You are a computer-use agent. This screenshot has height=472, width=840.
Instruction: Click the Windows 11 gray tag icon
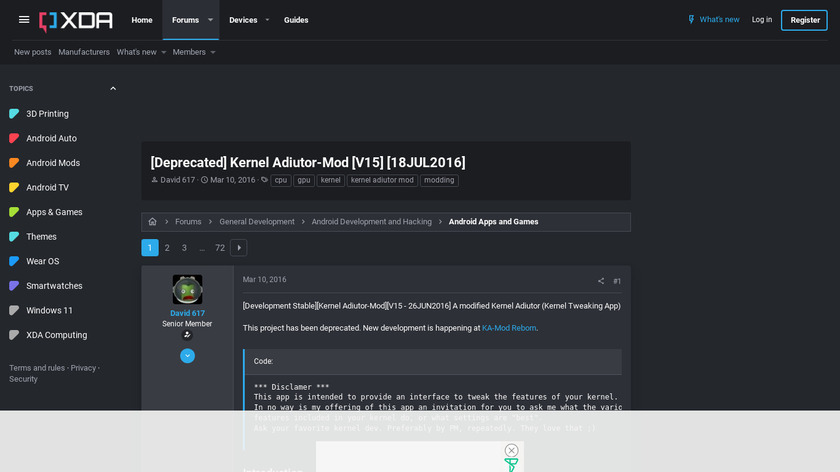click(14, 310)
